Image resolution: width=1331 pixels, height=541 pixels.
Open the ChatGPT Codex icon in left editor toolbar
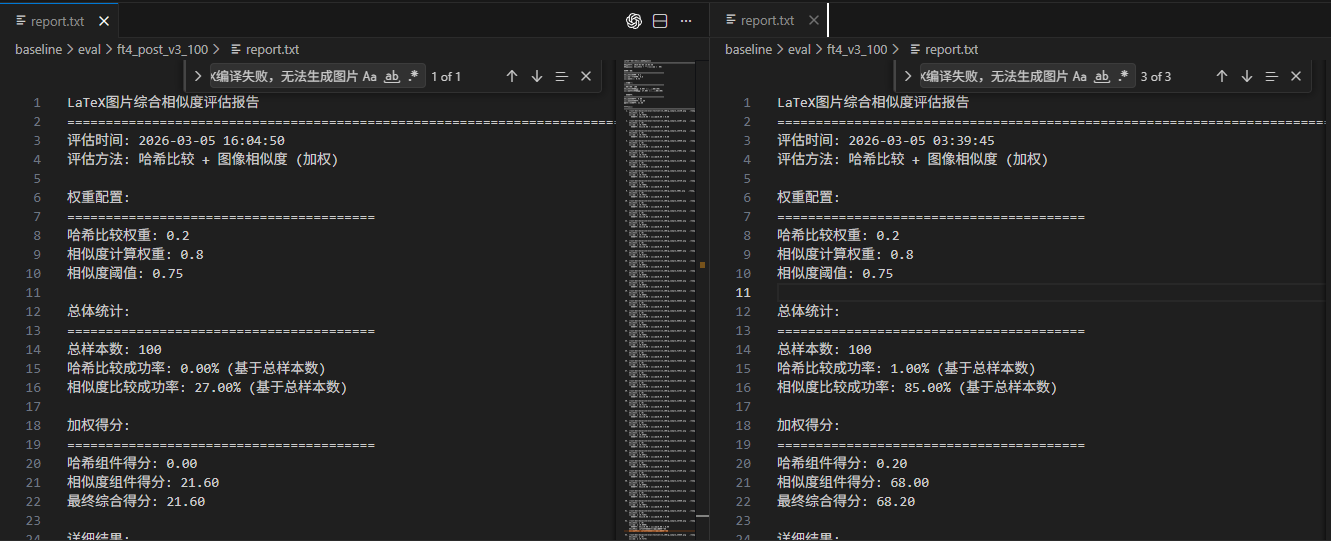coord(633,21)
